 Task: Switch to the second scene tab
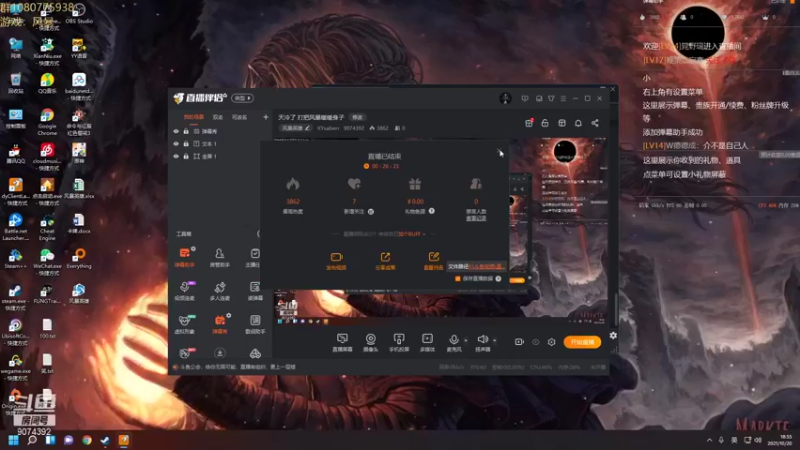218,117
